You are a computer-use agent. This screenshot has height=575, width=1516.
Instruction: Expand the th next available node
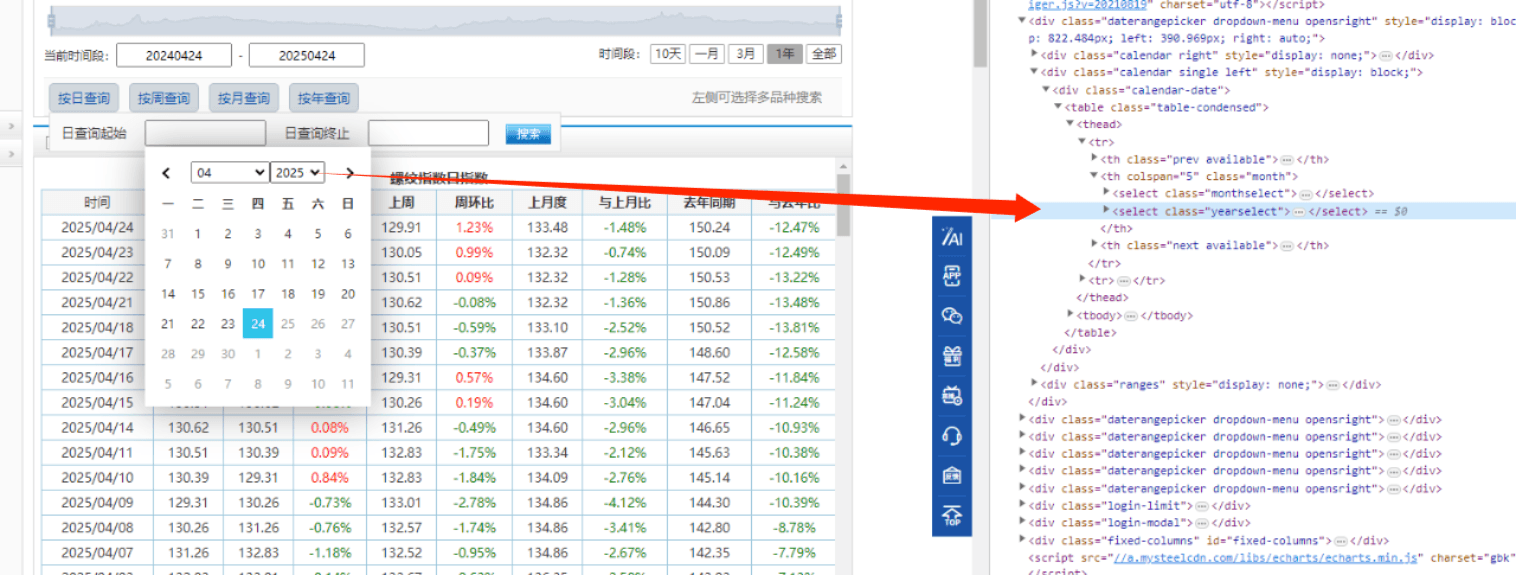pyautogui.click(x=1095, y=245)
